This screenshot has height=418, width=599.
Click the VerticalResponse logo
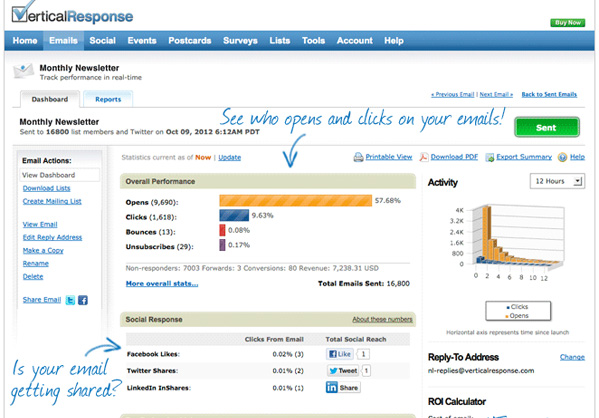point(72,14)
